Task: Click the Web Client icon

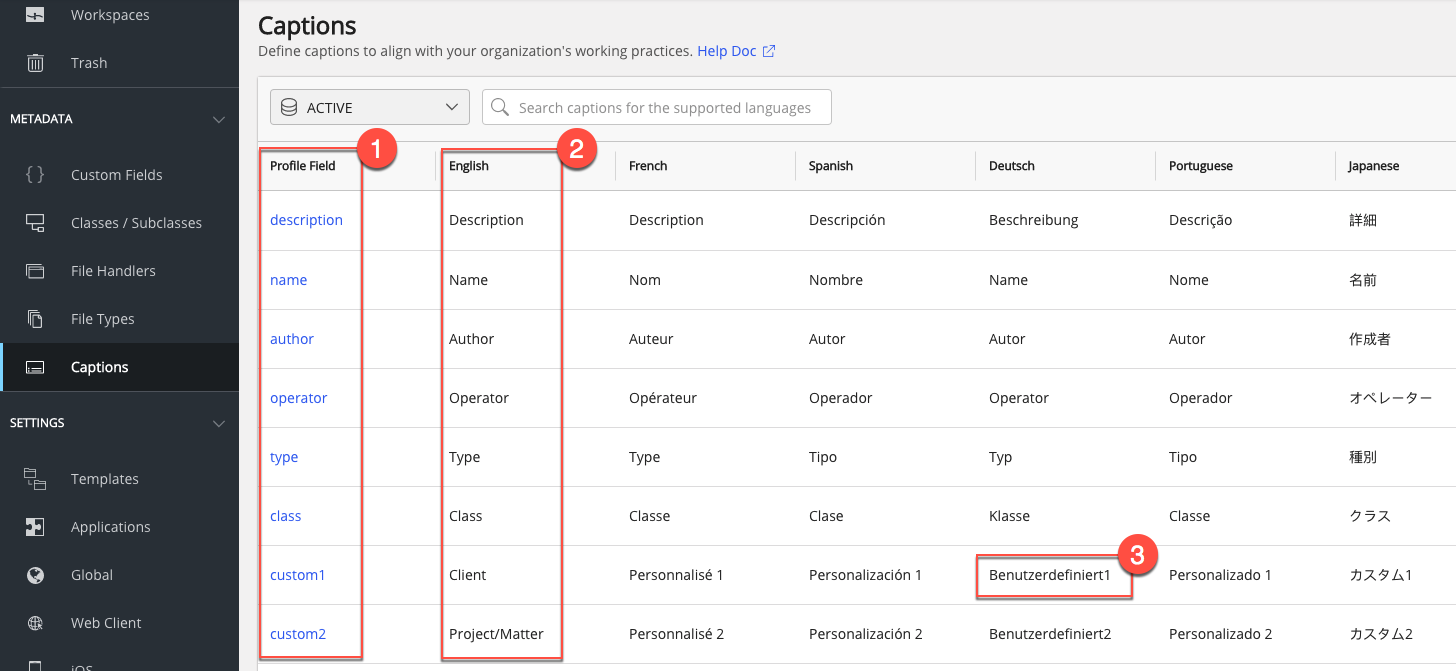Action: 35,623
